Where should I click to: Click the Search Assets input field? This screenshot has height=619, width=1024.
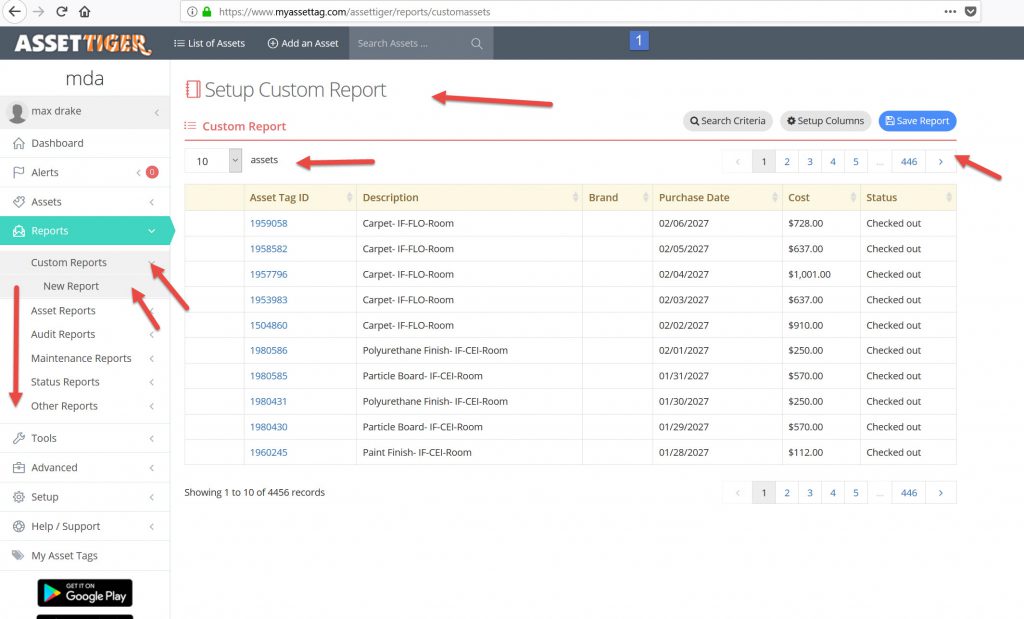pos(410,44)
